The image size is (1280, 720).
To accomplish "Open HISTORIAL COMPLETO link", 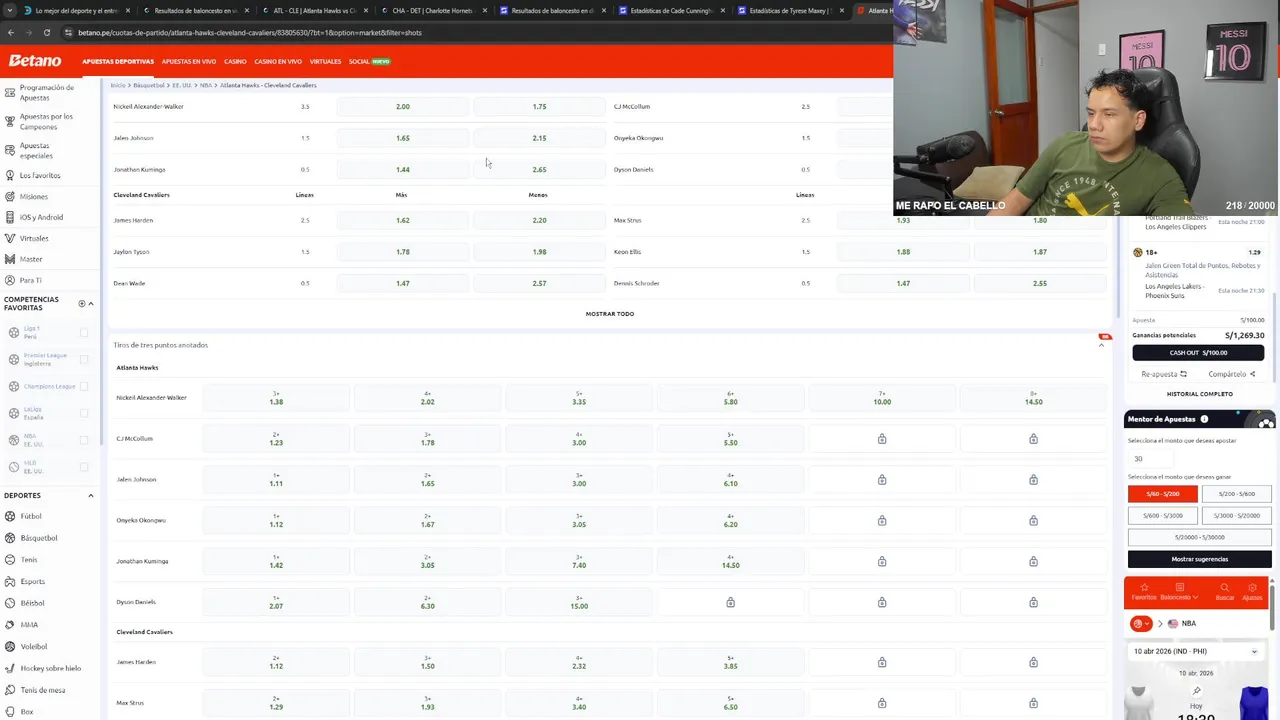I will click(1199, 394).
